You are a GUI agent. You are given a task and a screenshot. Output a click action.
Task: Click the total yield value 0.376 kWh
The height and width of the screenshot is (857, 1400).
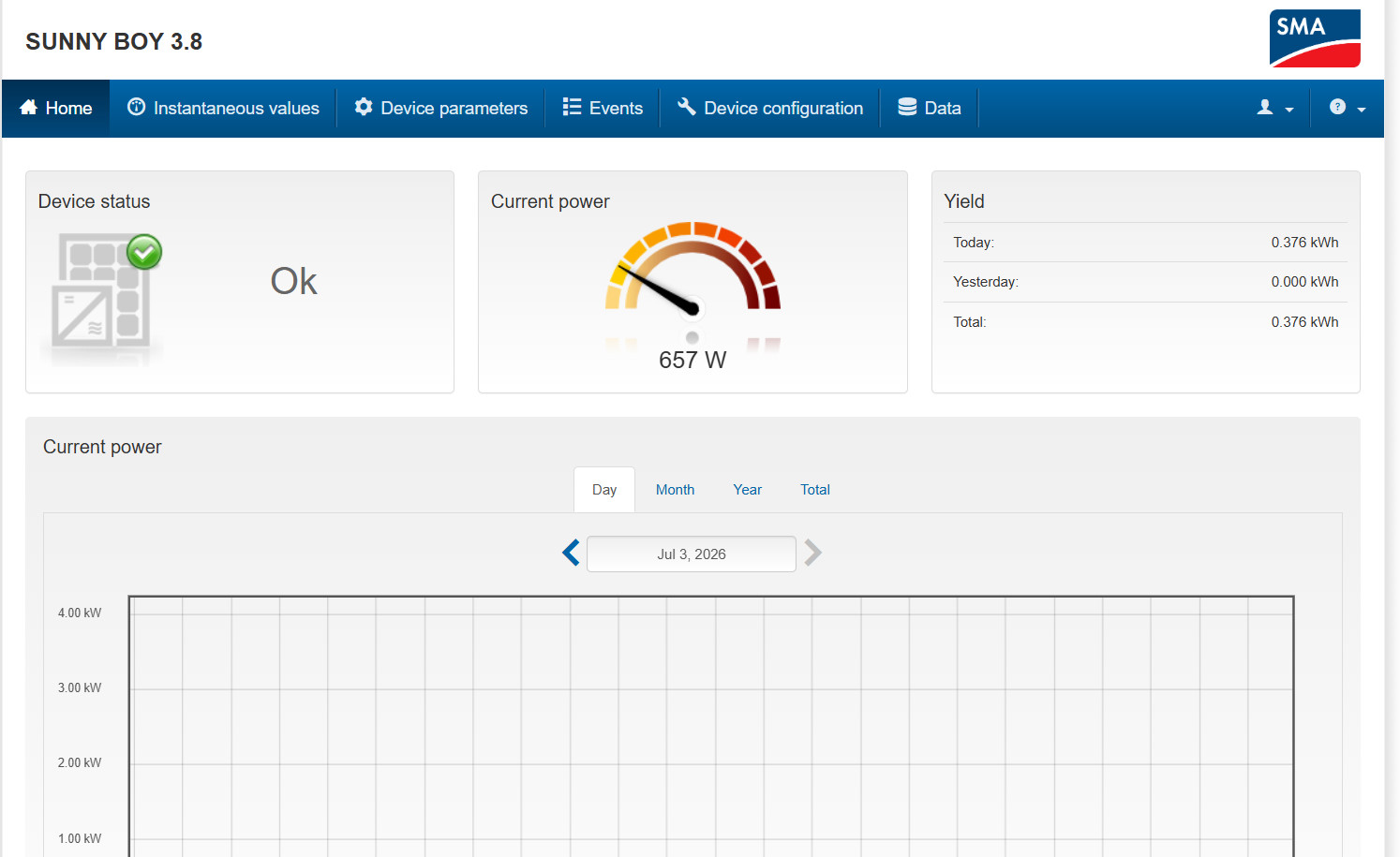(1304, 322)
